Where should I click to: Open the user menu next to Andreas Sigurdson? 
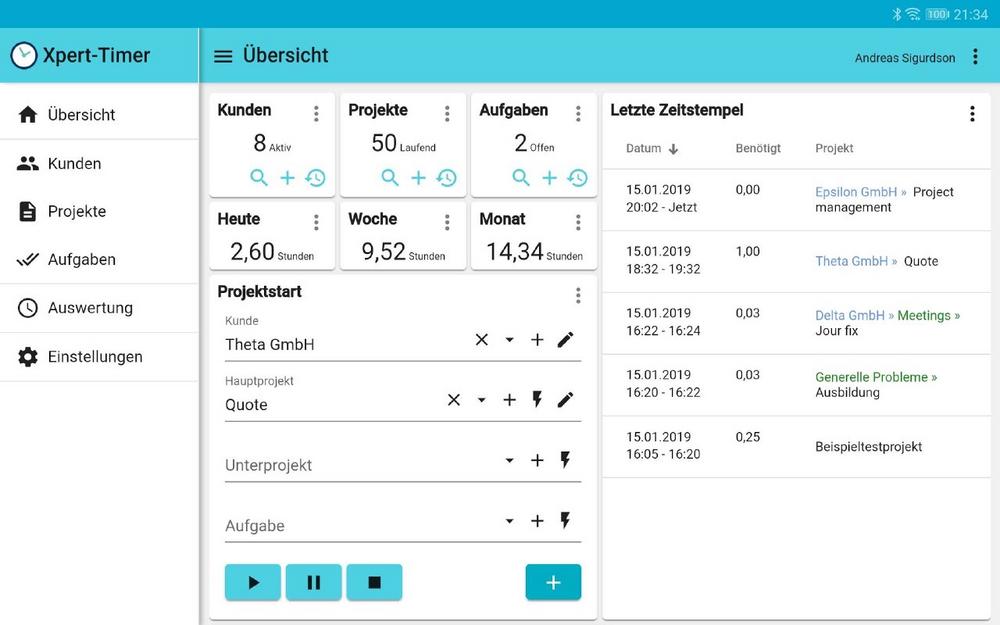(x=975, y=57)
